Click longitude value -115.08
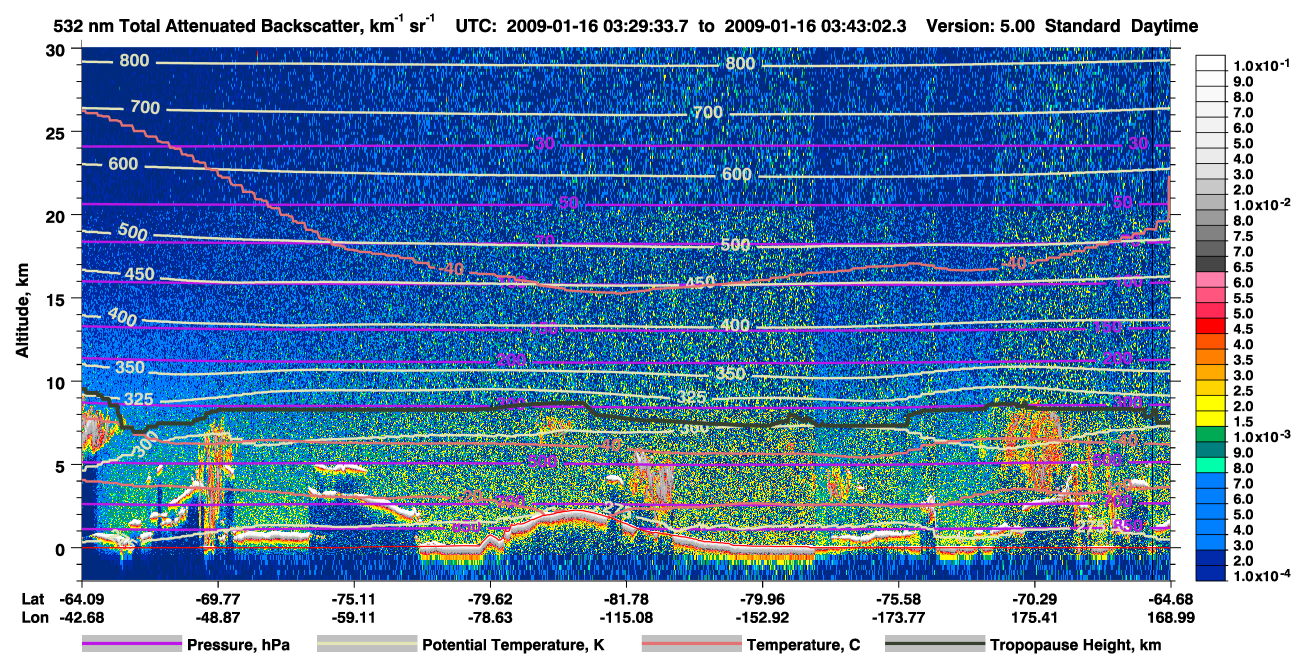Viewport: 1300px width, 667px height. (x=626, y=617)
